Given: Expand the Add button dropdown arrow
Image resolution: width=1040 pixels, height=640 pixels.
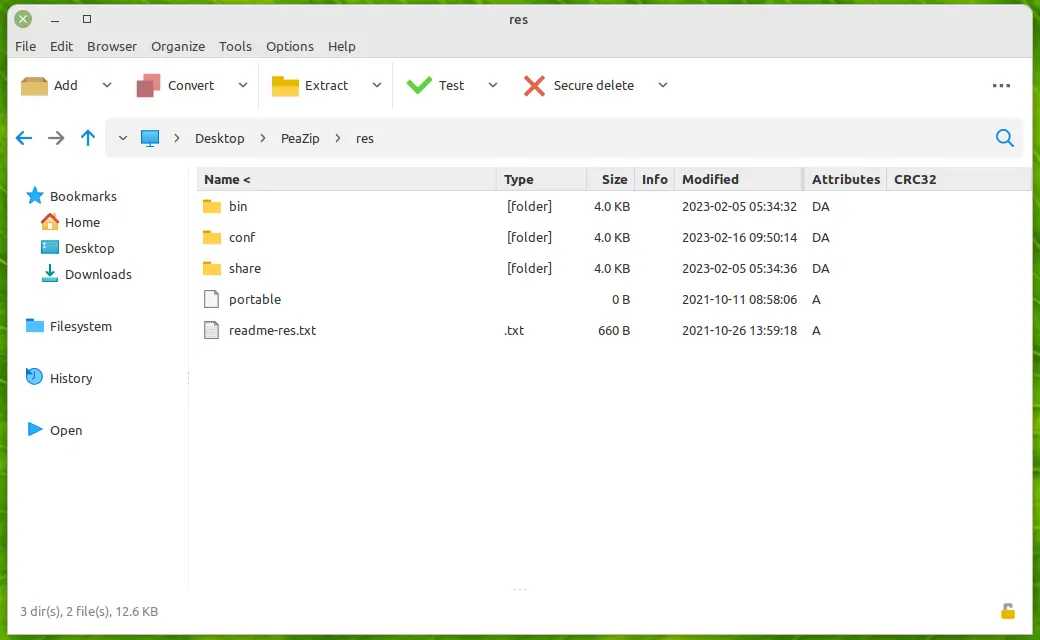Looking at the screenshot, I should click(107, 86).
